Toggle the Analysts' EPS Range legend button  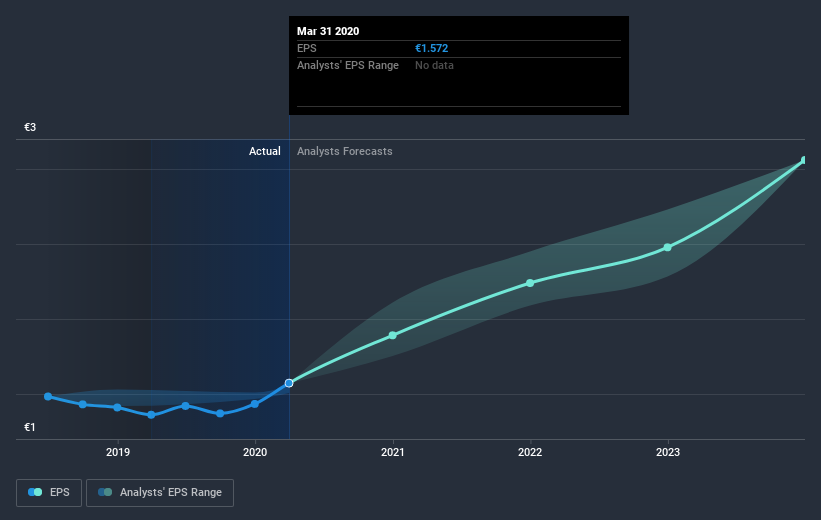click(160, 493)
